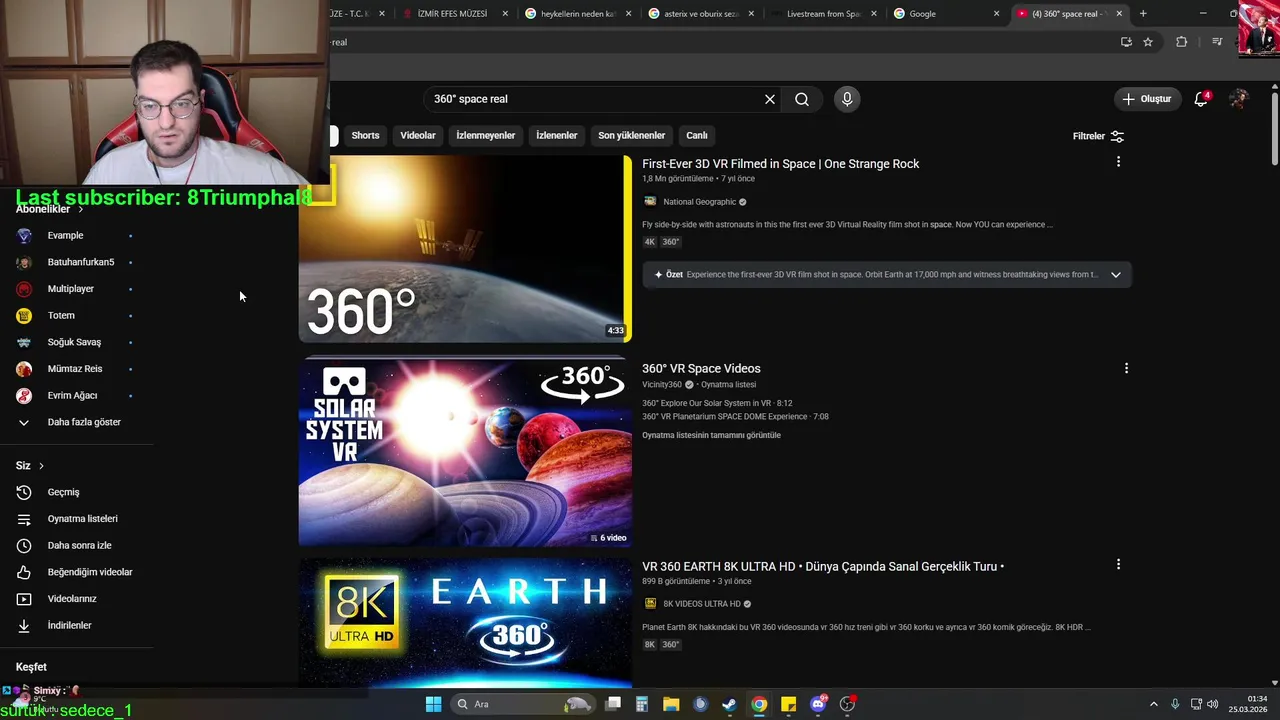1280x720 pixels.
Task: Start voice search with the microphone icon
Action: pos(847,99)
